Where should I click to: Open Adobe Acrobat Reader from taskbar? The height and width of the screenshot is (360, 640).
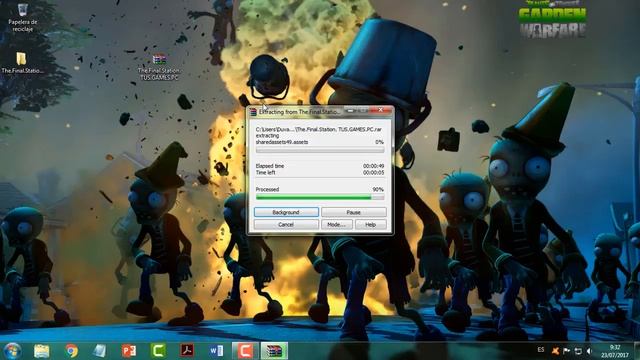pyautogui.click(x=187, y=351)
